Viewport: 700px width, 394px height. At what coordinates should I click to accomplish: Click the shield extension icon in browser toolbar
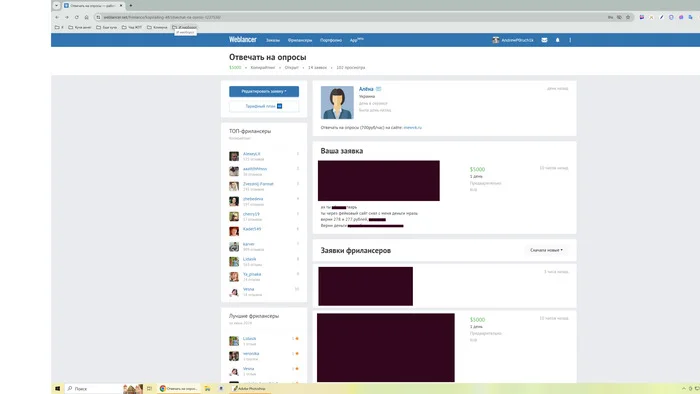pos(671,17)
